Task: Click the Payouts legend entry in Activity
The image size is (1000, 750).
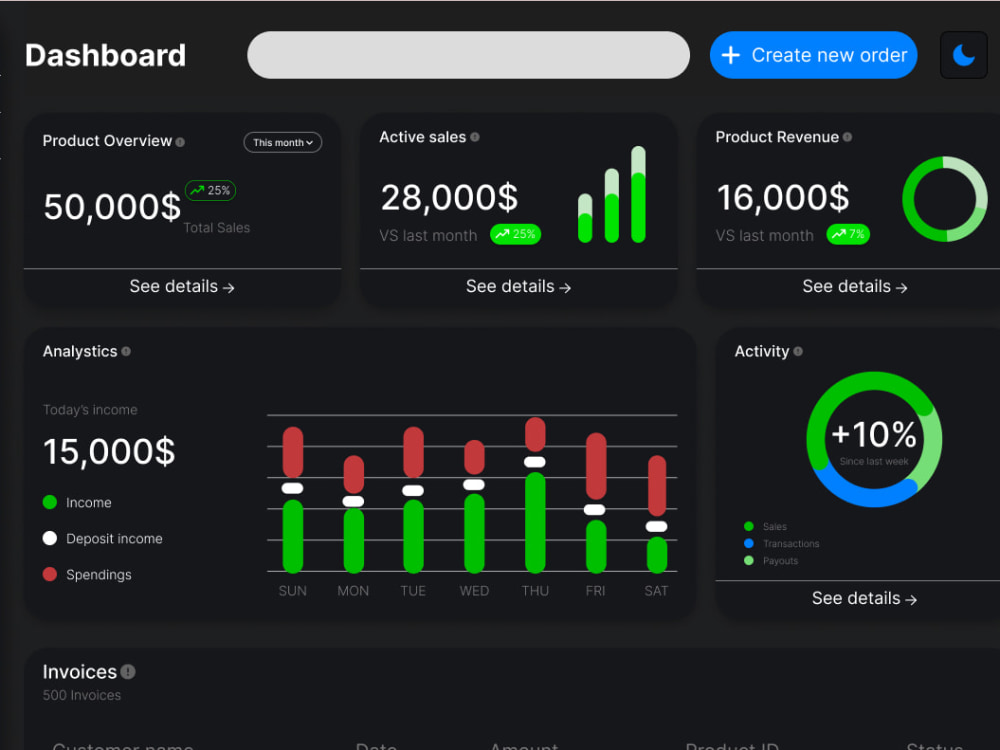Action: coord(771,561)
